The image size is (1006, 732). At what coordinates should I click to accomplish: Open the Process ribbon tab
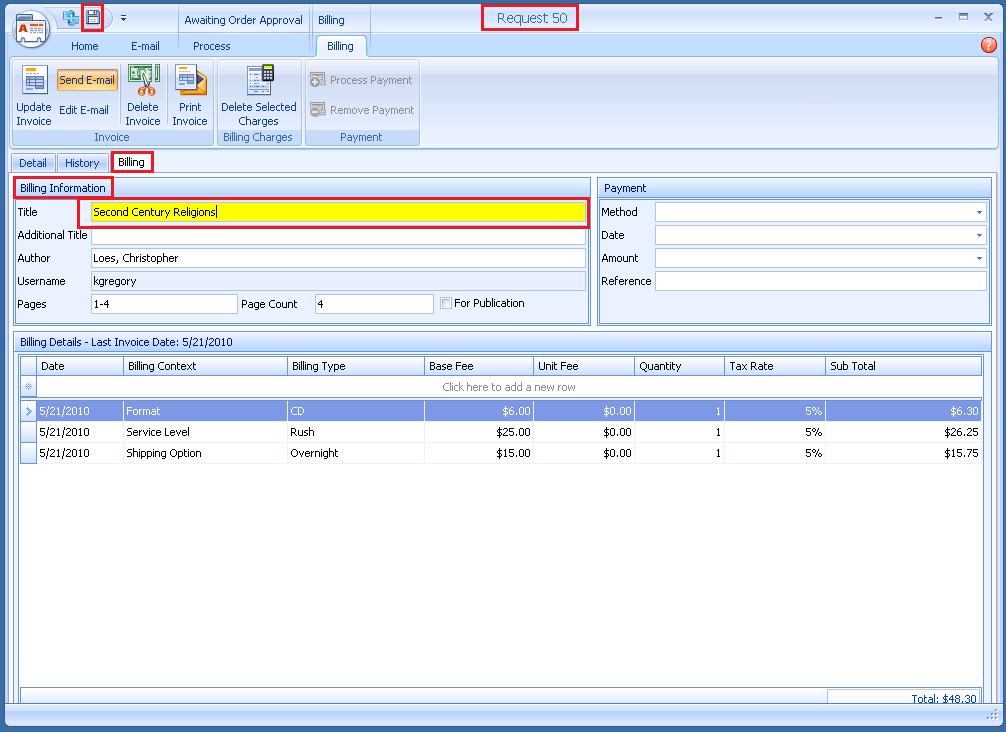211,46
